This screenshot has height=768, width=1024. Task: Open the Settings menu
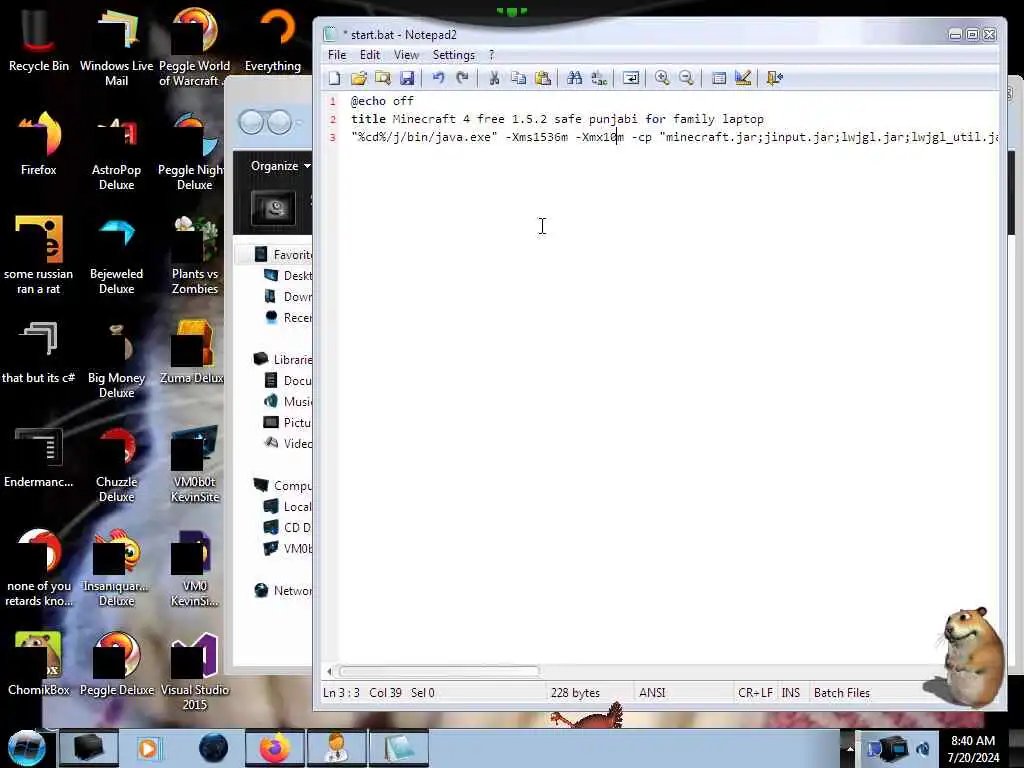(x=453, y=55)
